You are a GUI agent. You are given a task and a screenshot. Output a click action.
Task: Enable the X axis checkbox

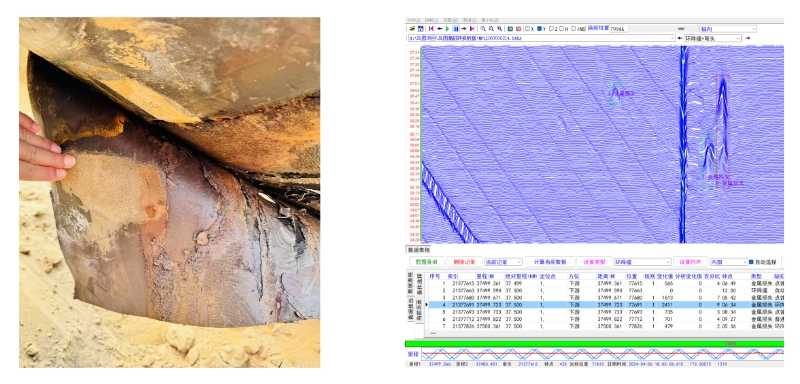pos(527,29)
